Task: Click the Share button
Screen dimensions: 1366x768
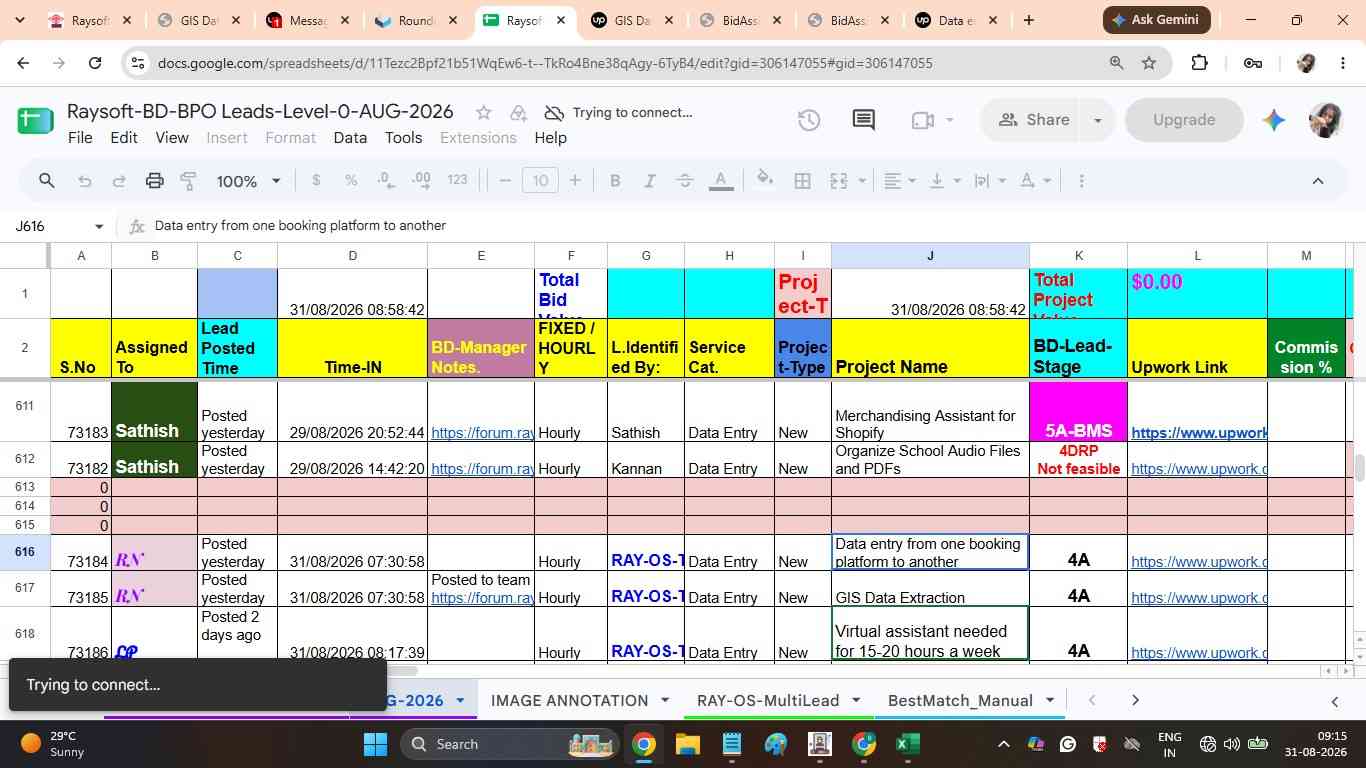Action: tap(1034, 120)
